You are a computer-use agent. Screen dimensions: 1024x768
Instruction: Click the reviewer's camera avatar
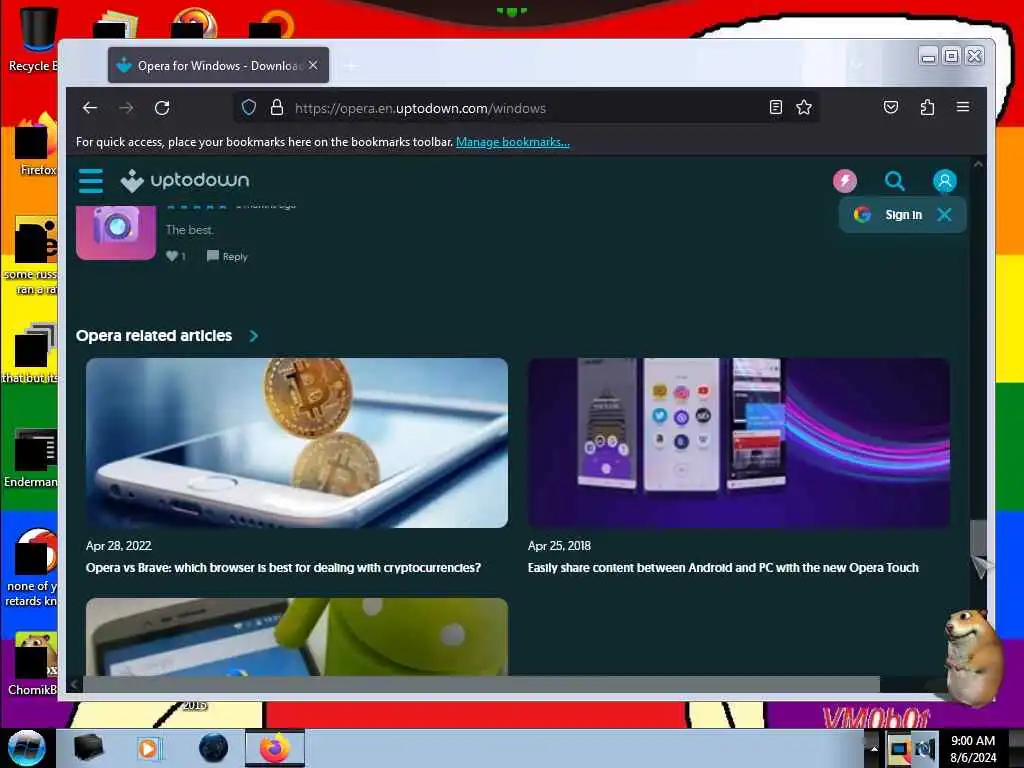click(116, 232)
